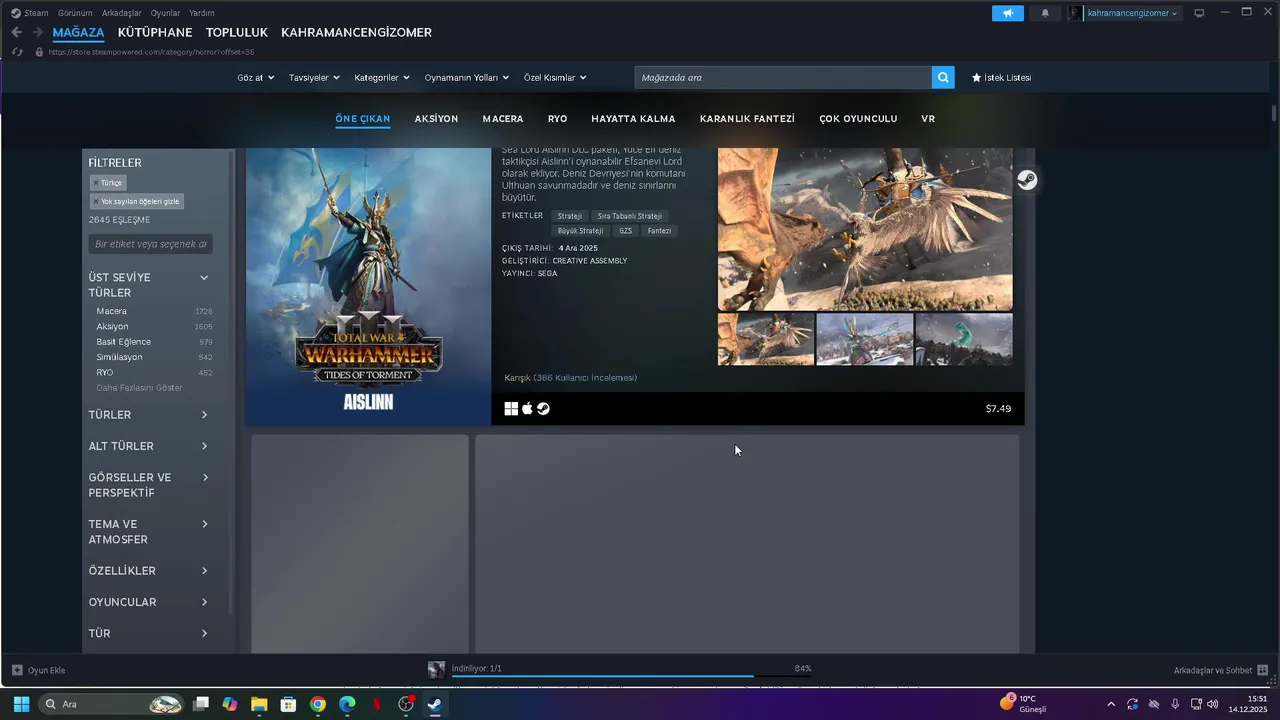
Task: Go back with the left arrow
Action: click(x=17, y=32)
